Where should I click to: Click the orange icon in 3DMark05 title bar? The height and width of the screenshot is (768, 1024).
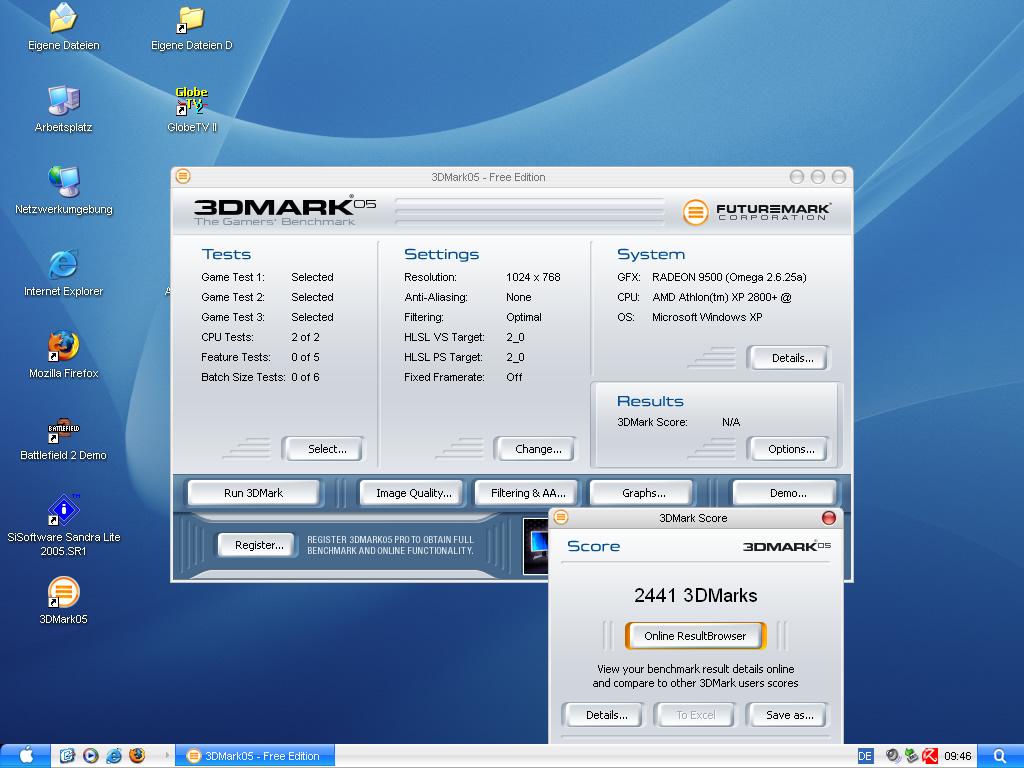tap(183, 176)
